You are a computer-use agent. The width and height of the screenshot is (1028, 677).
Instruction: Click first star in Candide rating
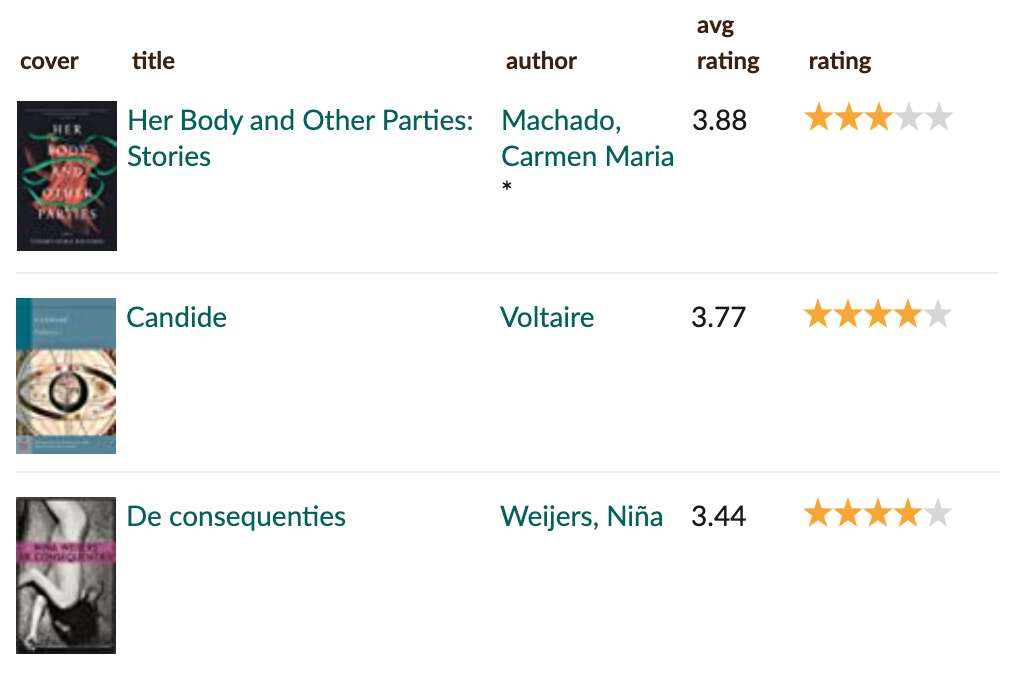click(x=818, y=315)
